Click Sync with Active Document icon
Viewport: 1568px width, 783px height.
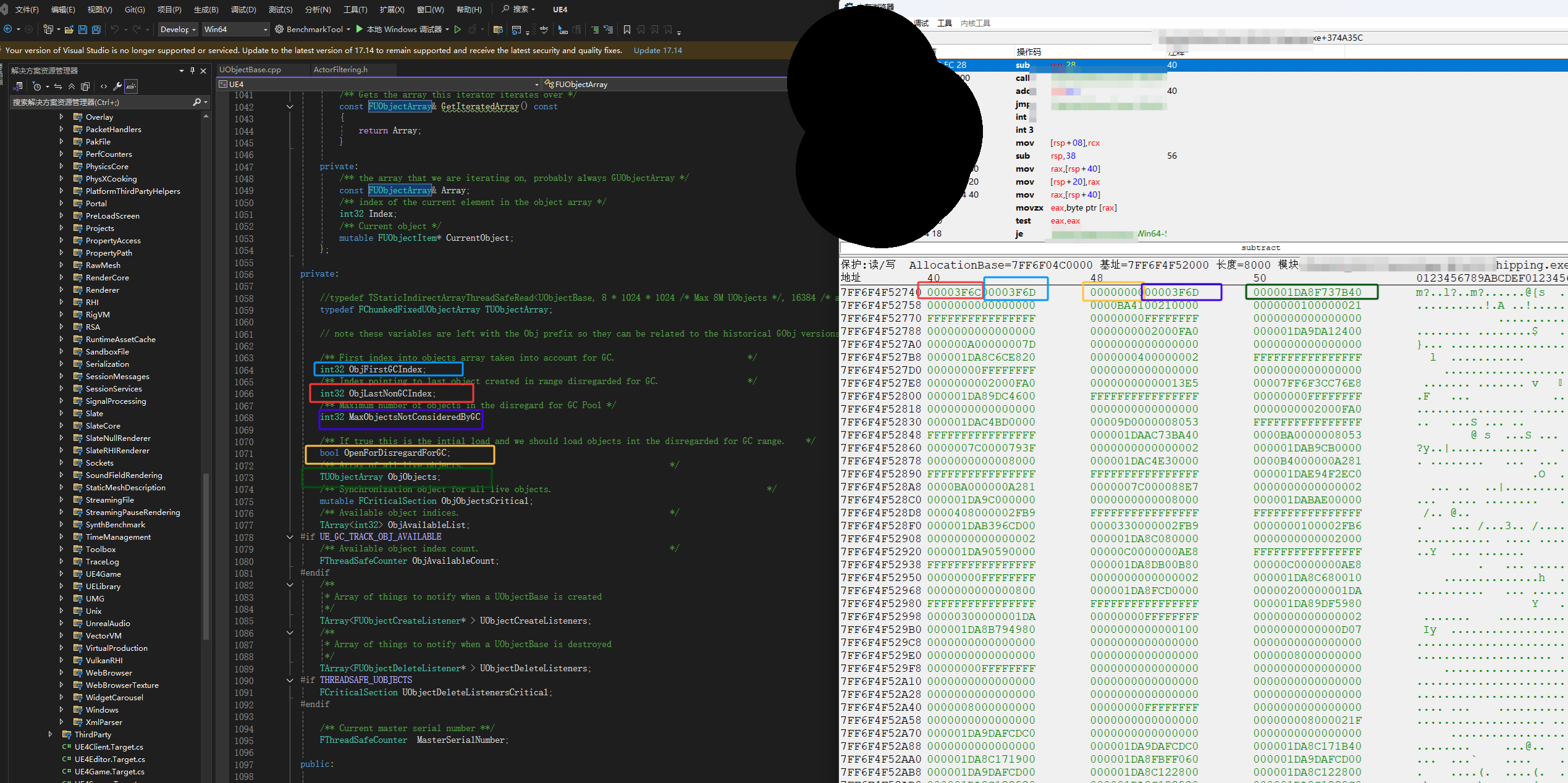coord(58,86)
